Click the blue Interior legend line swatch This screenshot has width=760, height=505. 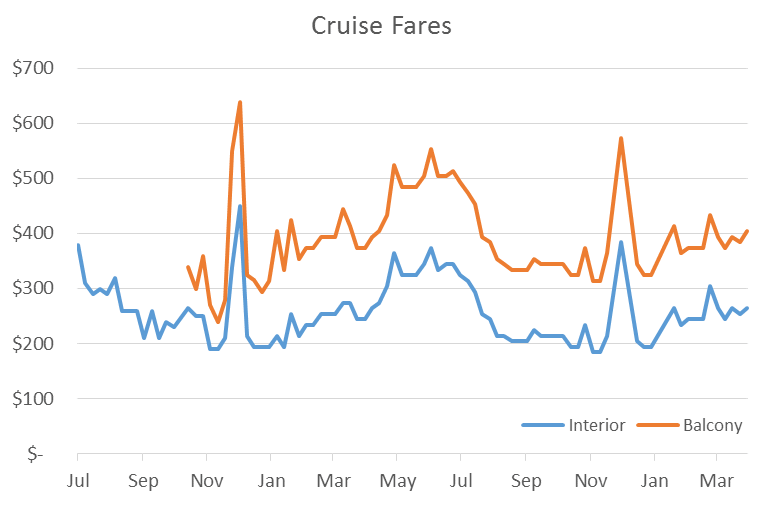tap(543, 426)
